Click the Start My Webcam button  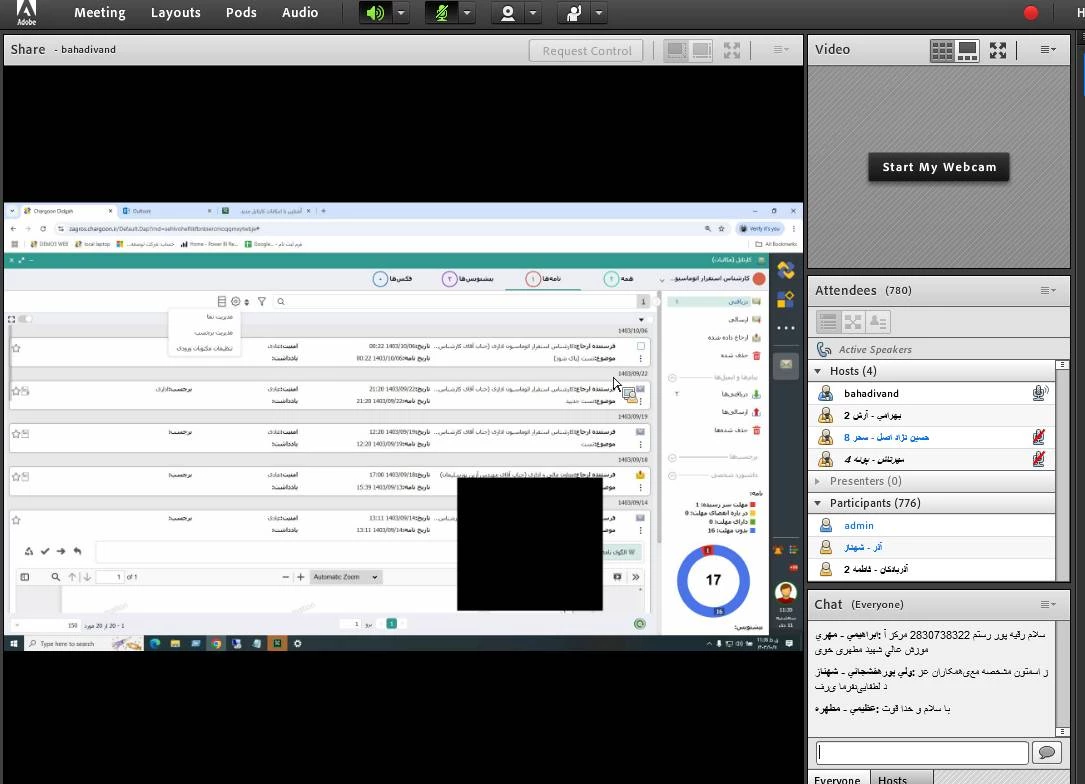click(939, 167)
